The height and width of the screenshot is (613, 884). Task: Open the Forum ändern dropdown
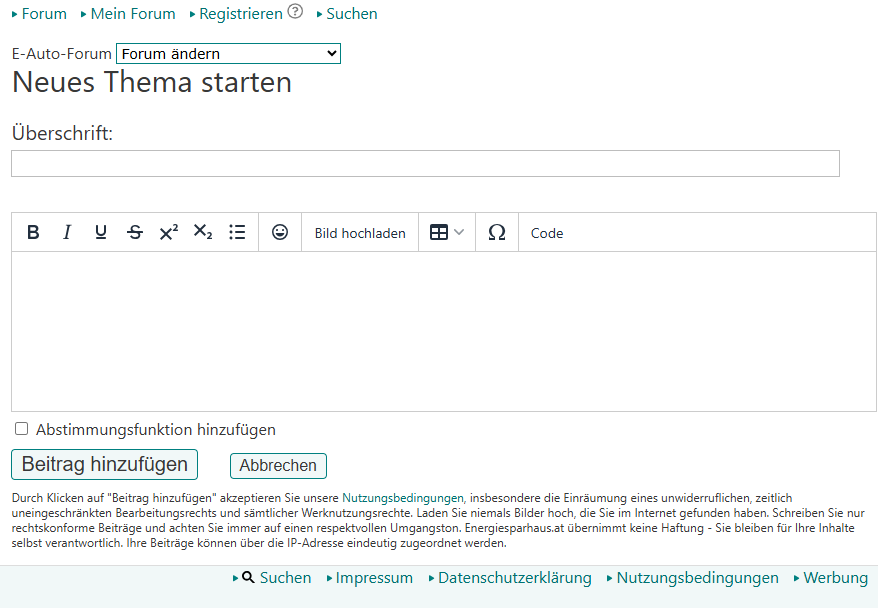(x=228, y=54)
